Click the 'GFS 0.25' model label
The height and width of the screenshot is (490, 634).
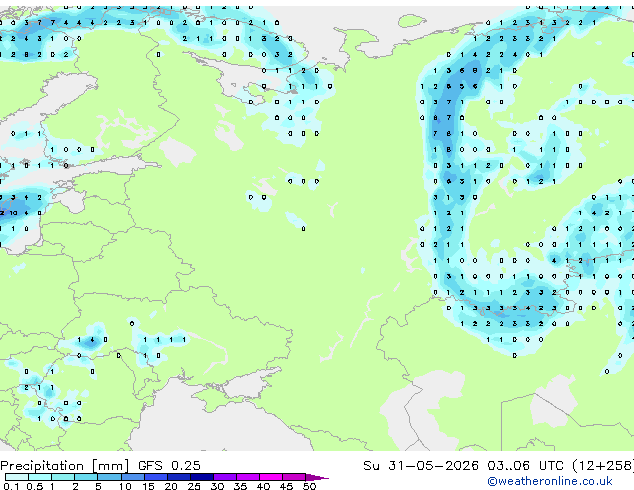pyautogui.click(x=169, y=466)
